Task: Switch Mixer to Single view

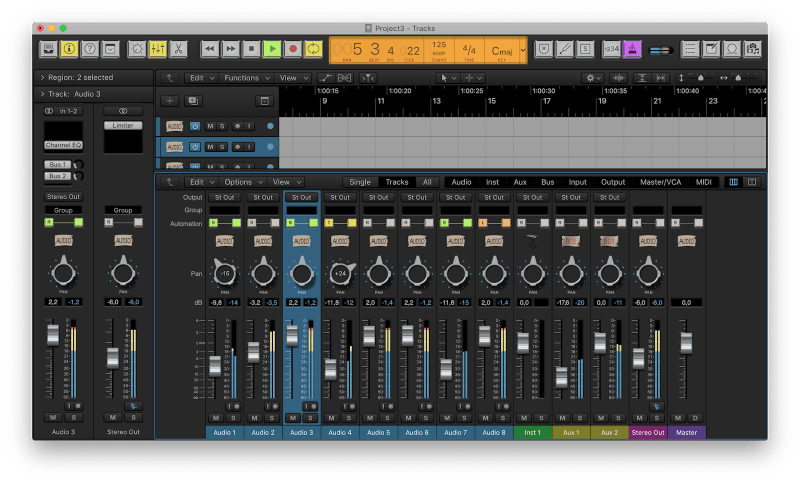Action: (360, 182)
